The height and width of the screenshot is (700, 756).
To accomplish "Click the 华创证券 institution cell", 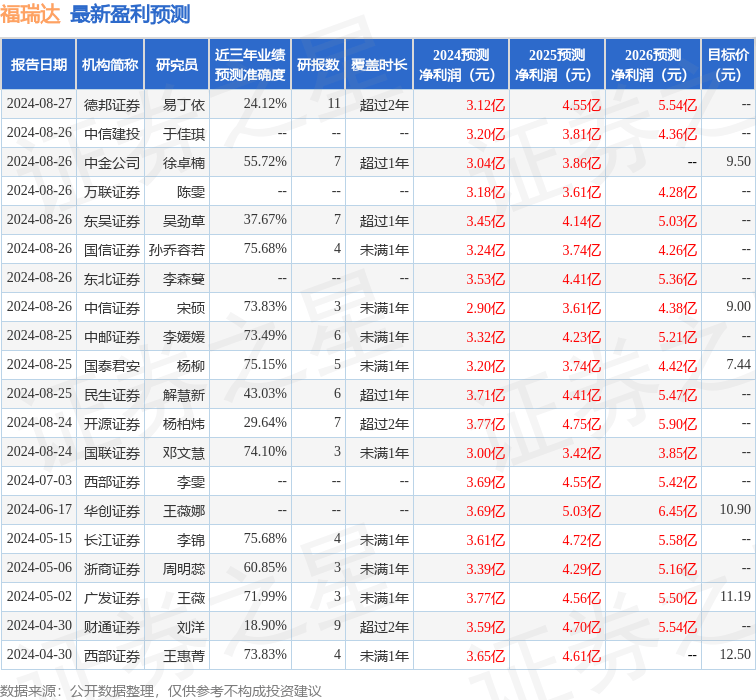I will pyautogui.click(x=112, y=511).
